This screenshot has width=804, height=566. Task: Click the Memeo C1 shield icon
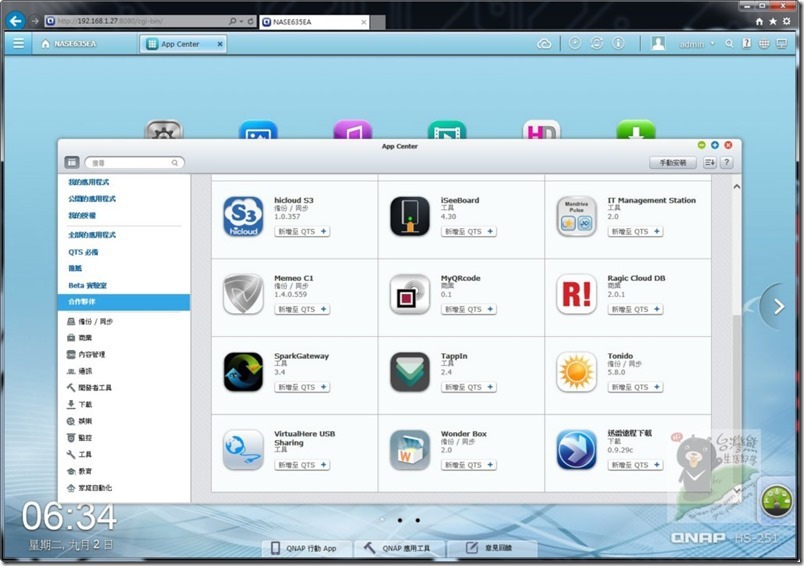click(x=243, y=294)
